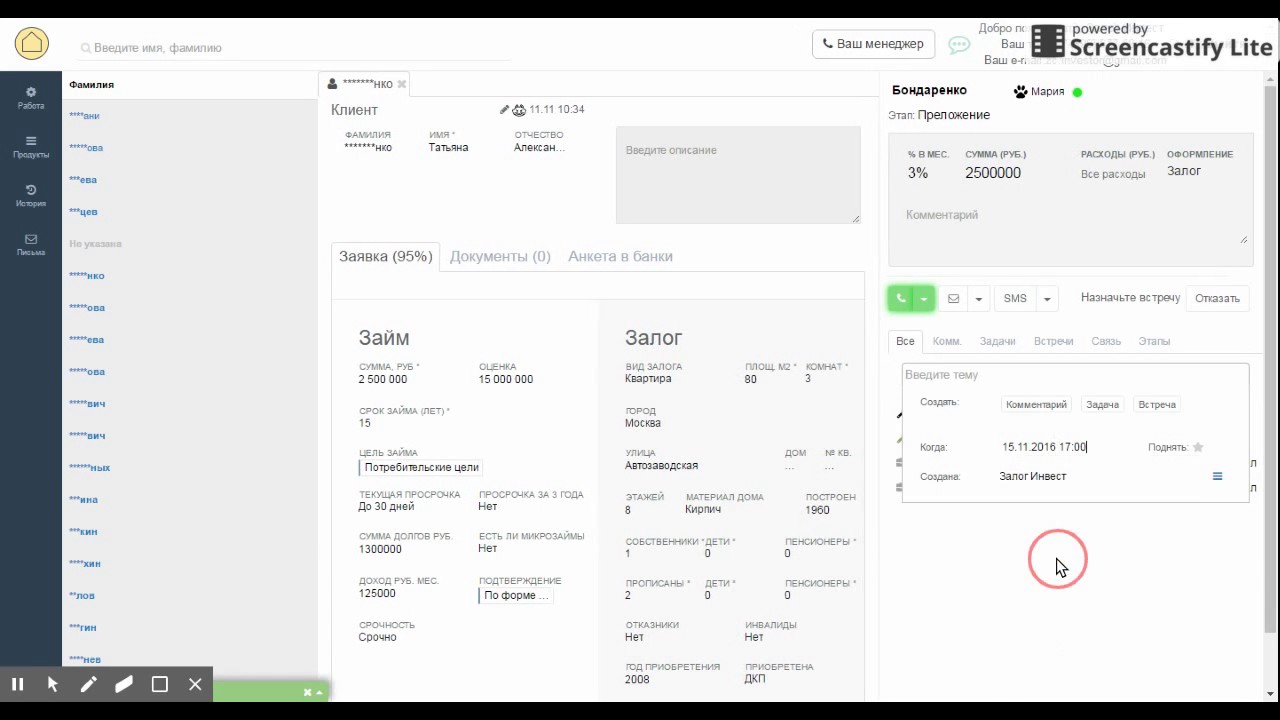Viewport: 1280px width, 720px height.
Task: Click the Введите тему subject field
Action: click(x=1075, y=375)
